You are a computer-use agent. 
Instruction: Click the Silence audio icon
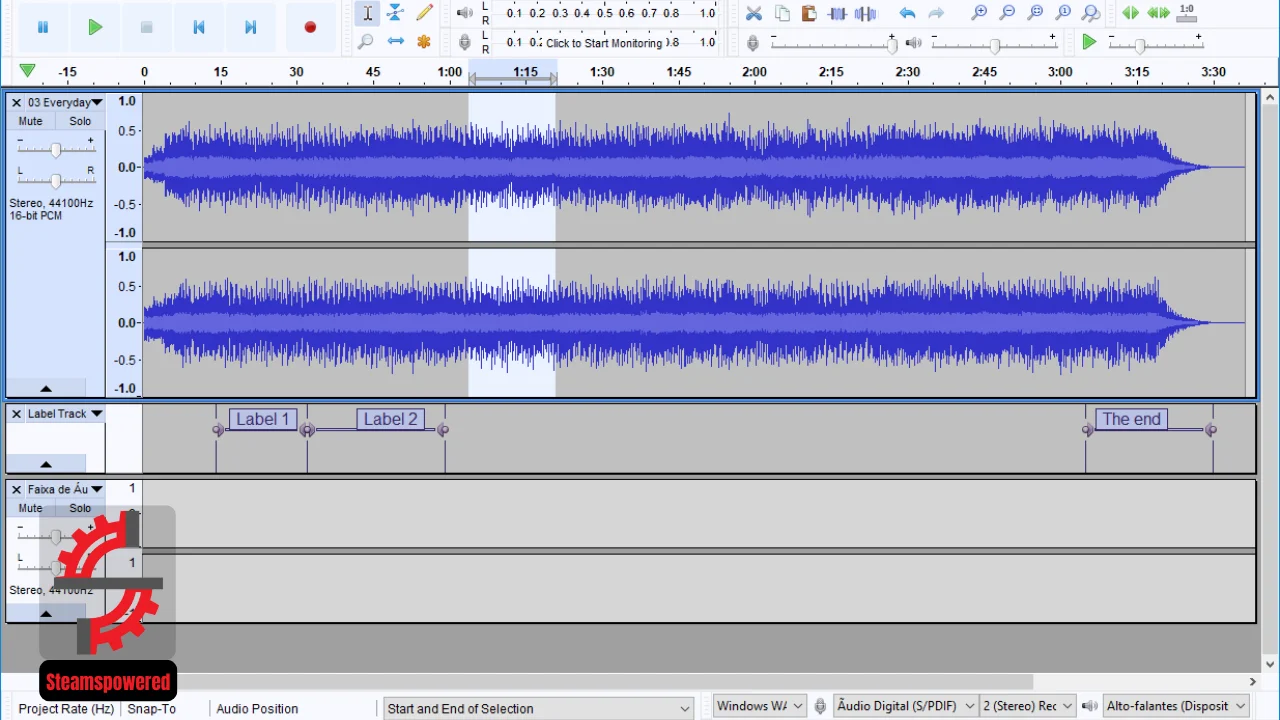(x=866, y=13)
